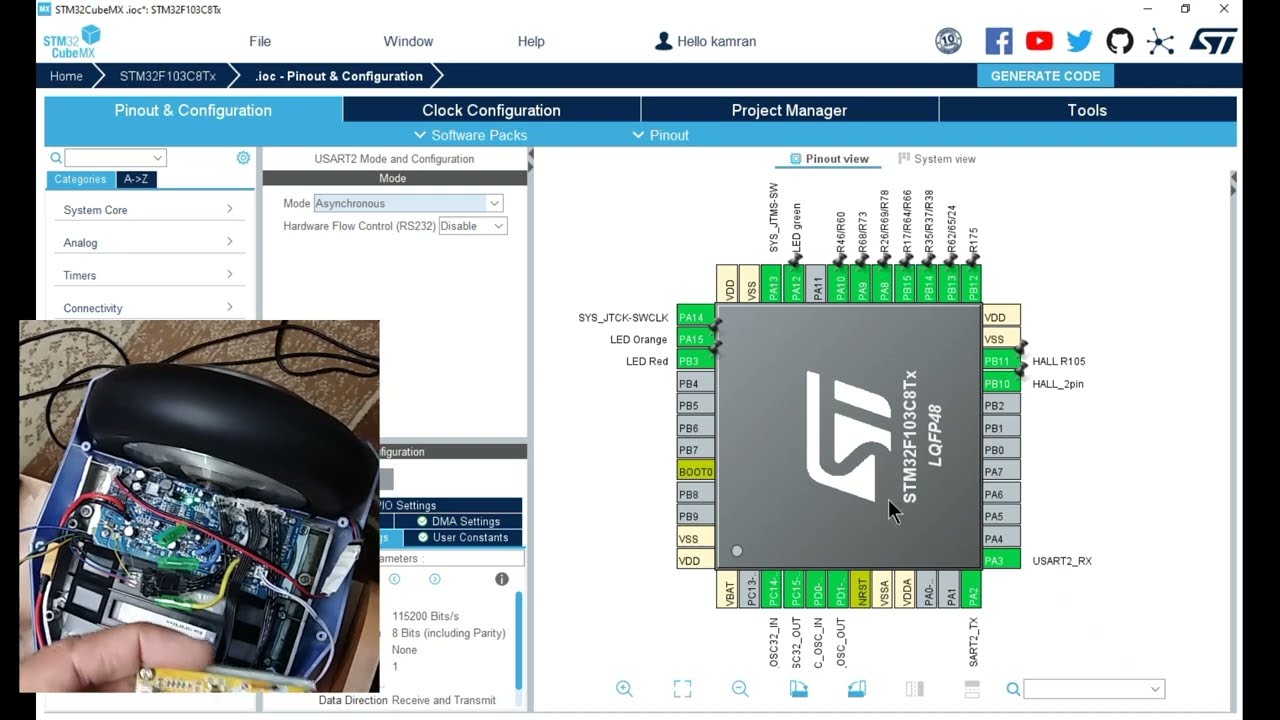Click the ST logo in header
This screenshot has width=1280, height=720.
(x=1213, y=41)
